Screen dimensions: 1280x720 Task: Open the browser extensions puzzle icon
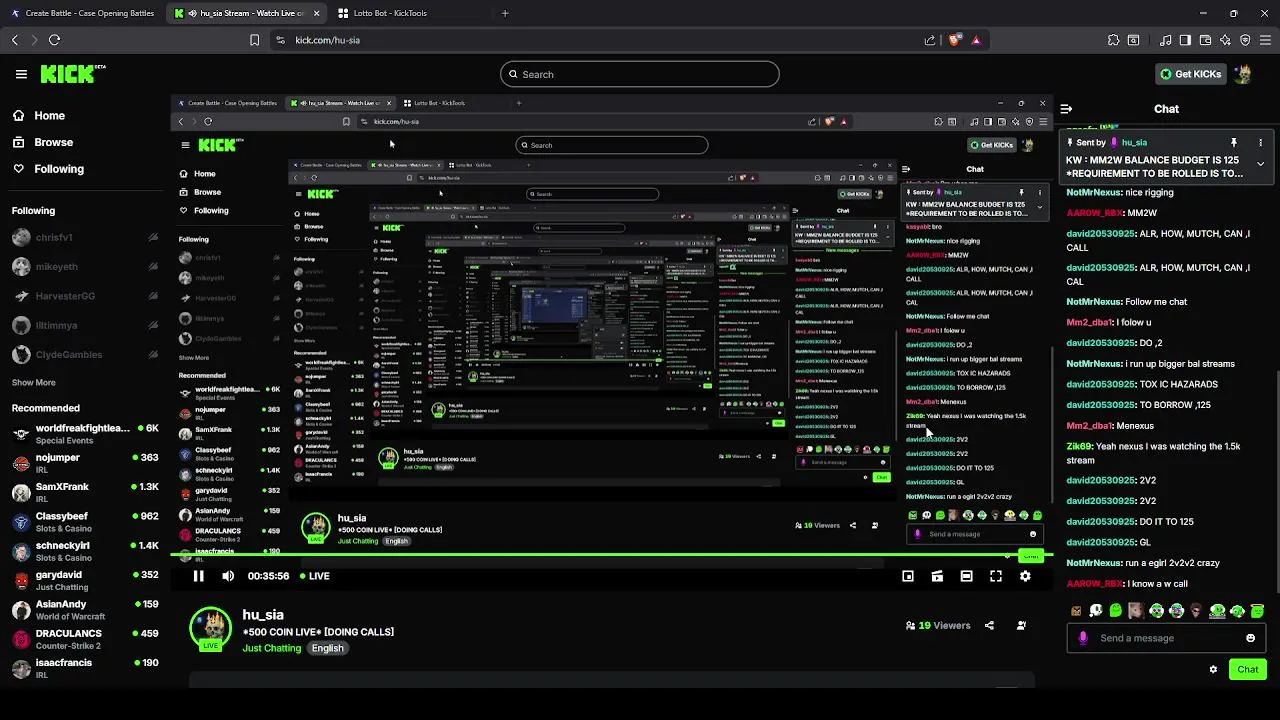(1113, 40)
